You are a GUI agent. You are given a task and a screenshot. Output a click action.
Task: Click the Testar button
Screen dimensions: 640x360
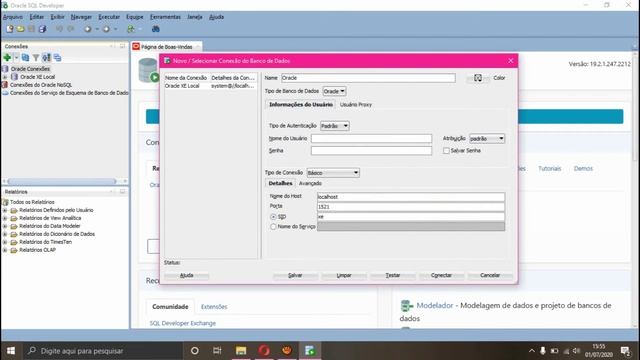393,276
